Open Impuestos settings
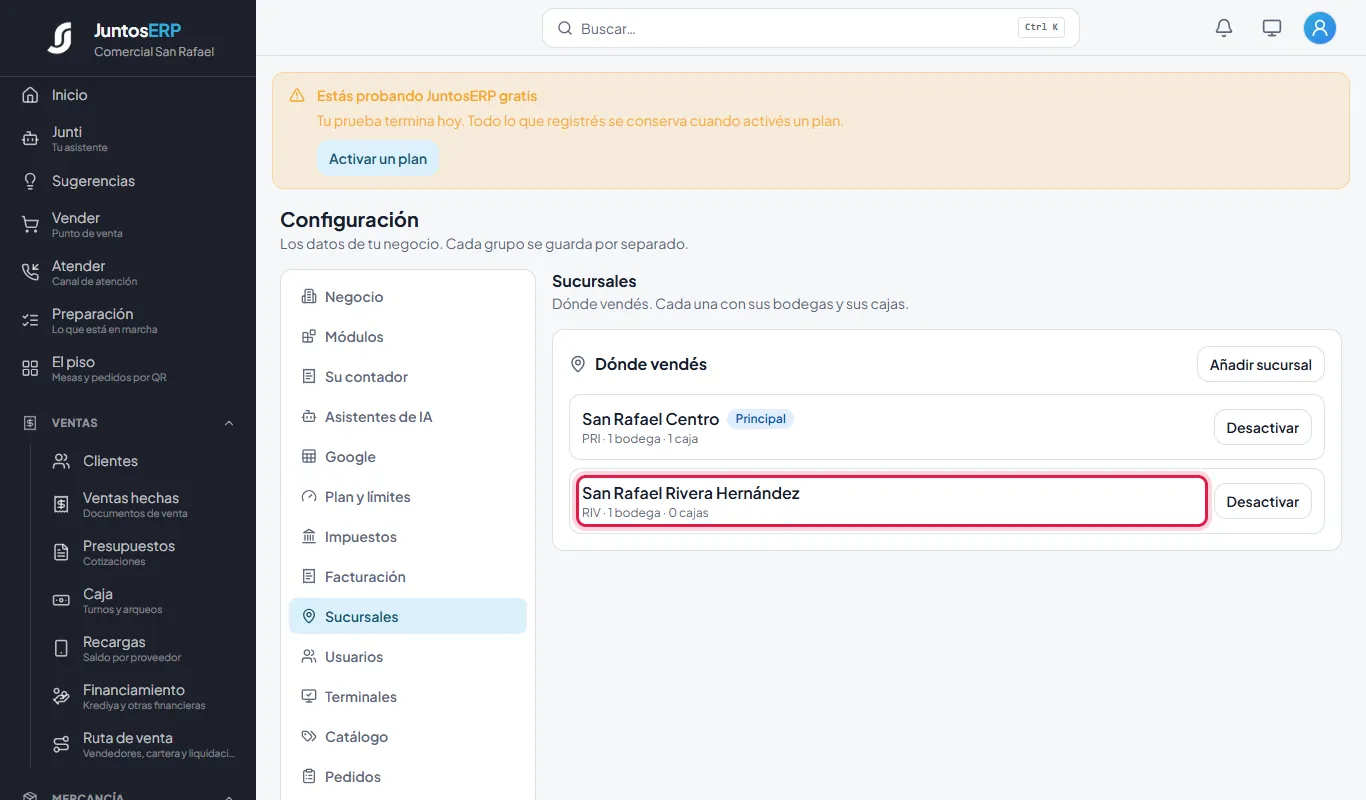Viewport: 1366px width, 800px height. point(408,537)
